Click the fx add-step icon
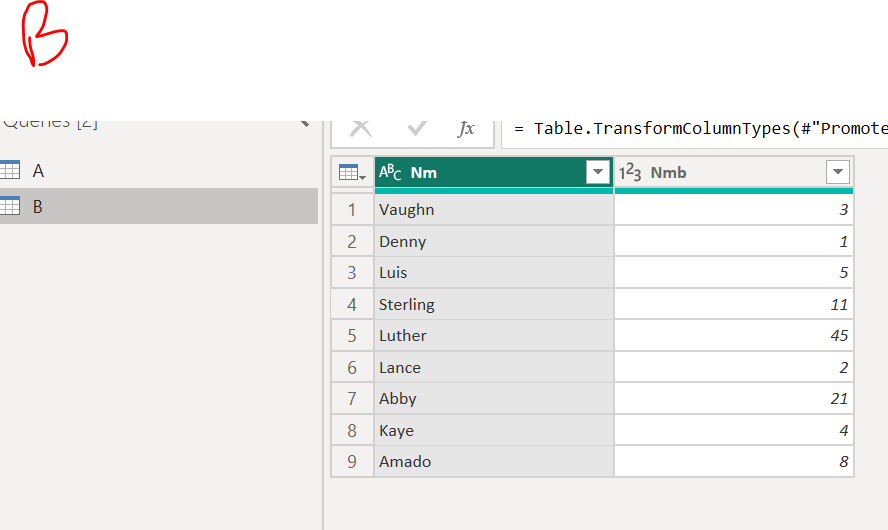 pos(466,129)
